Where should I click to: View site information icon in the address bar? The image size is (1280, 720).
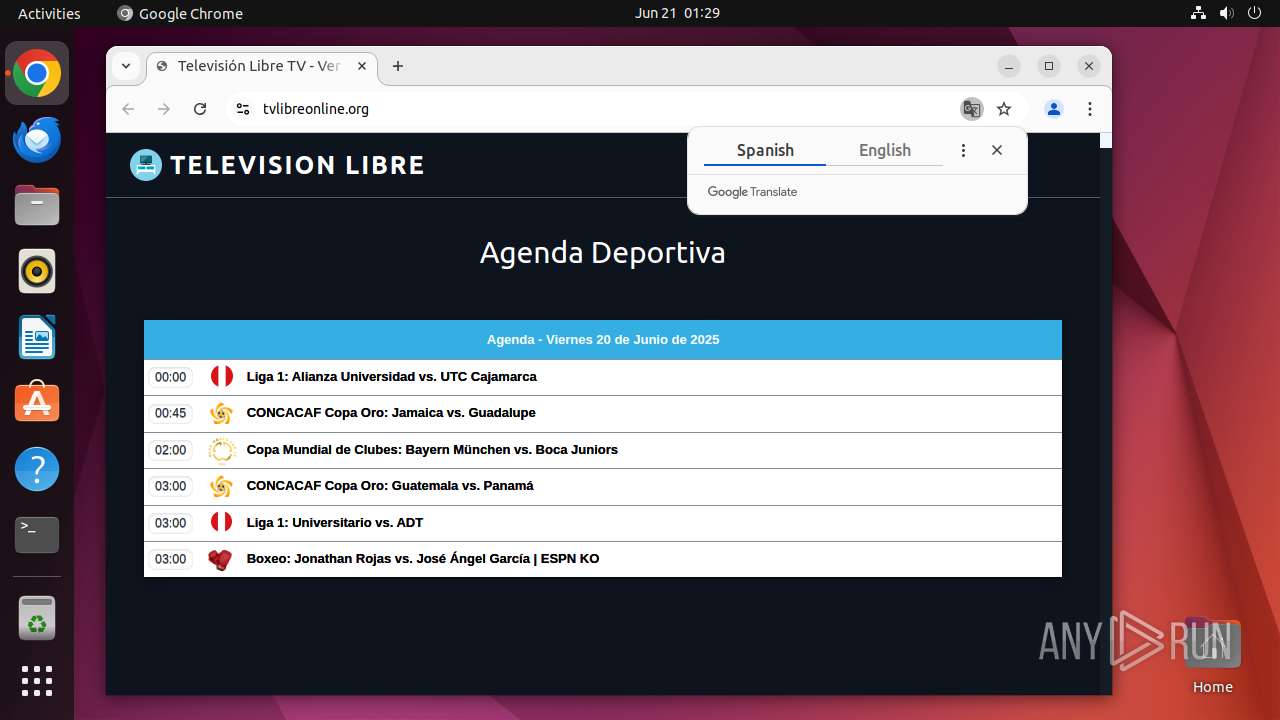pyautogui.click(x=242, y=109)
